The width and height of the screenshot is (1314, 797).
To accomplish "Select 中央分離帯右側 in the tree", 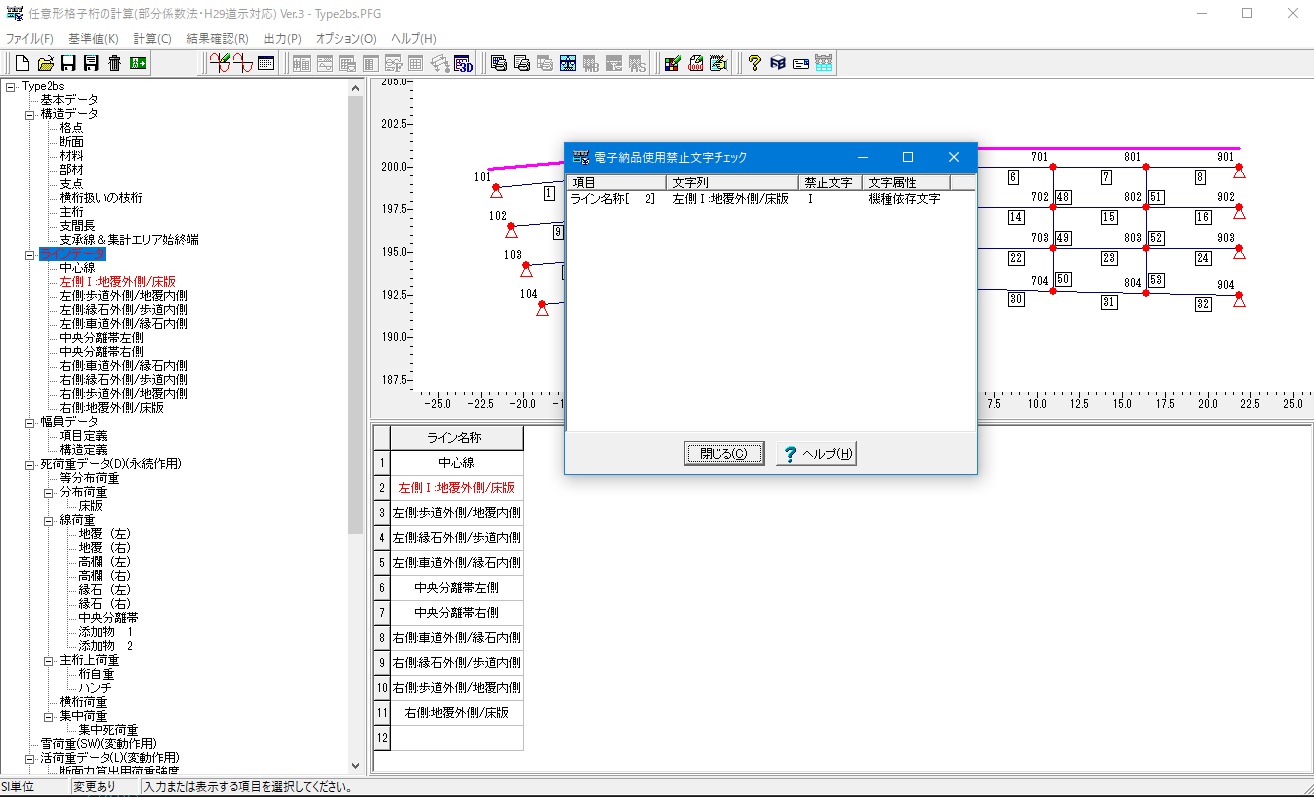I will coord(100,352).
